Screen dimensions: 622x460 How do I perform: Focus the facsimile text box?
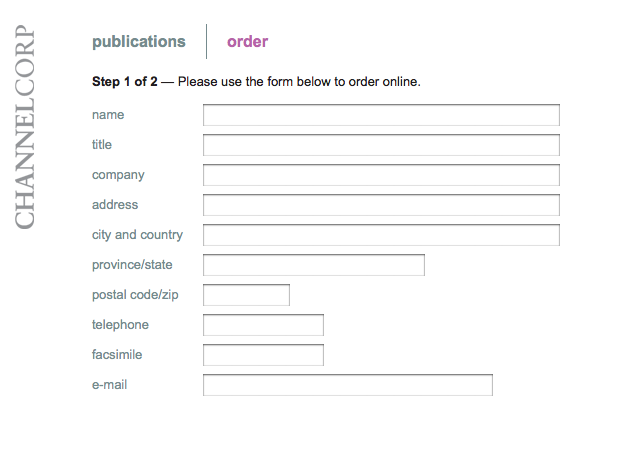(x=263, y=355)
